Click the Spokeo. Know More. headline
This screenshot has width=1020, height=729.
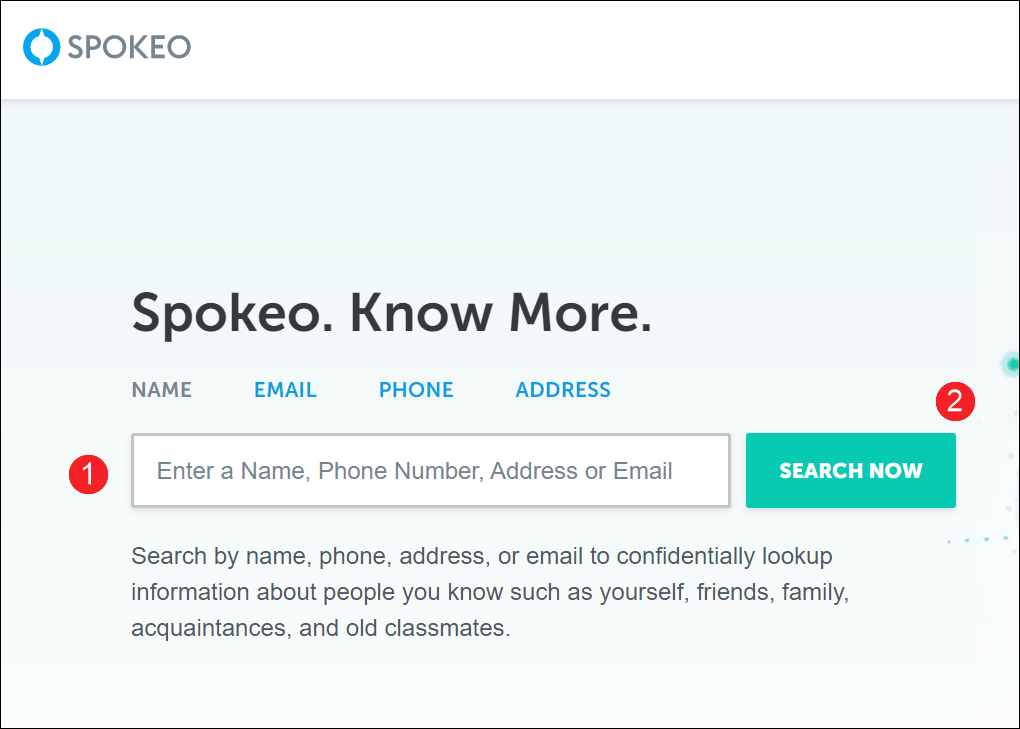[x=392, y=313]
